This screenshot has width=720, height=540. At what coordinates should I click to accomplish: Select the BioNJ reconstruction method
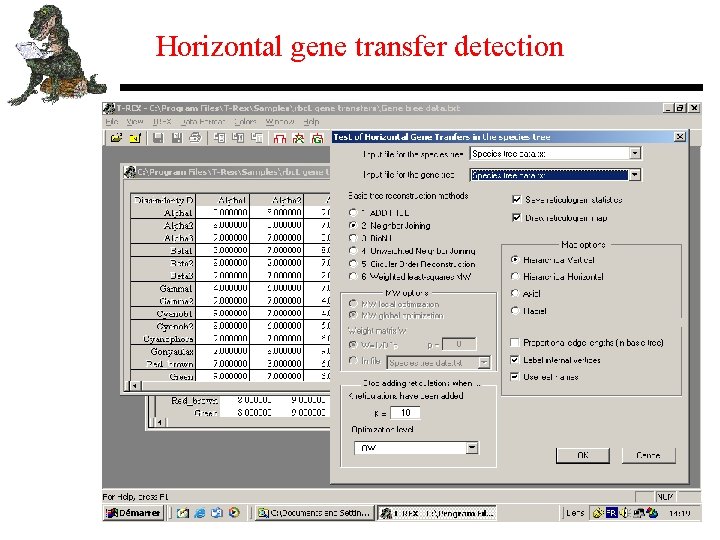353,238
